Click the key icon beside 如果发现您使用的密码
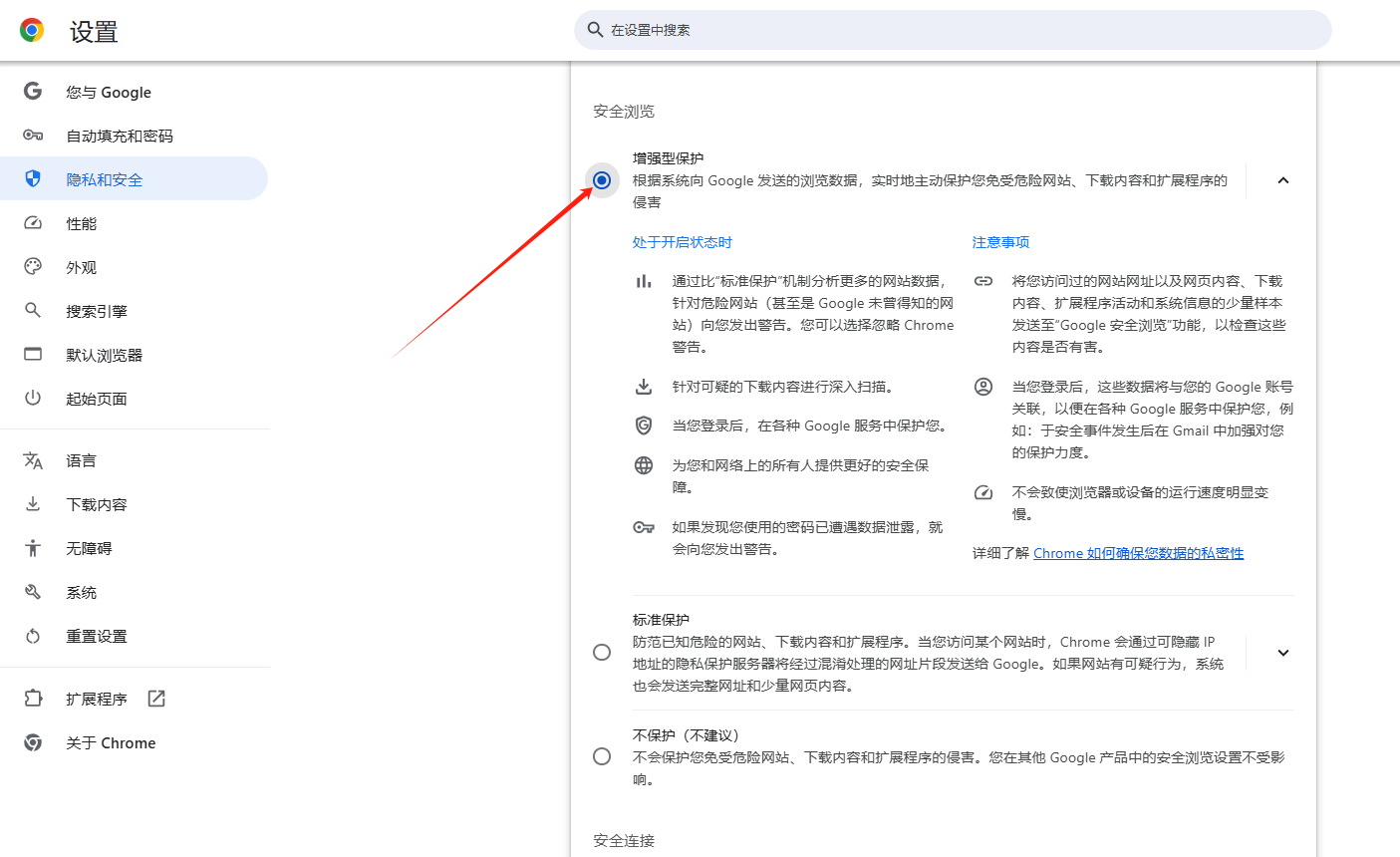 pos(644,527)
